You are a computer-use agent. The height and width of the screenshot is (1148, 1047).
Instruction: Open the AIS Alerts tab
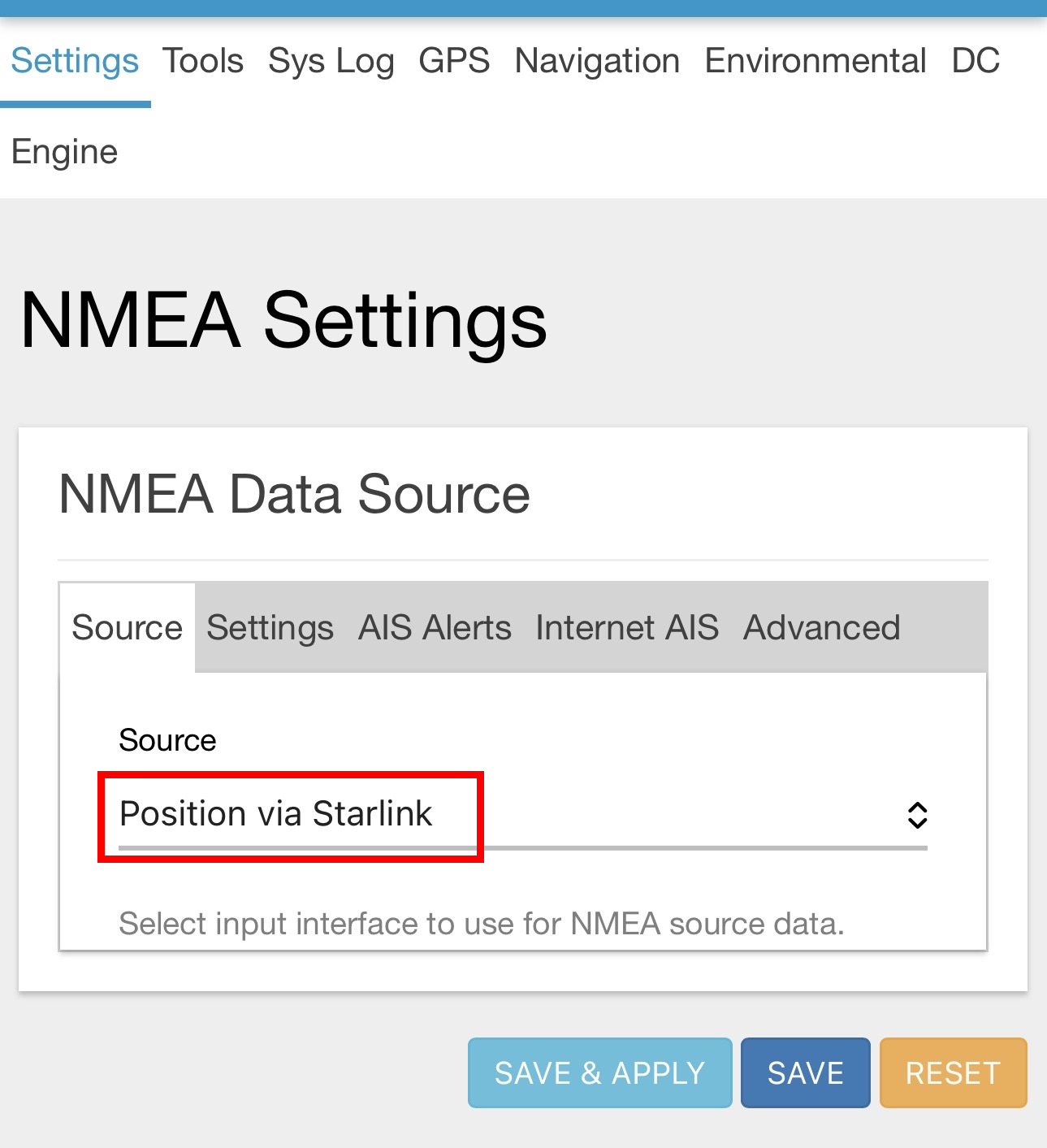pyautogui.click(x=434, y=627)
